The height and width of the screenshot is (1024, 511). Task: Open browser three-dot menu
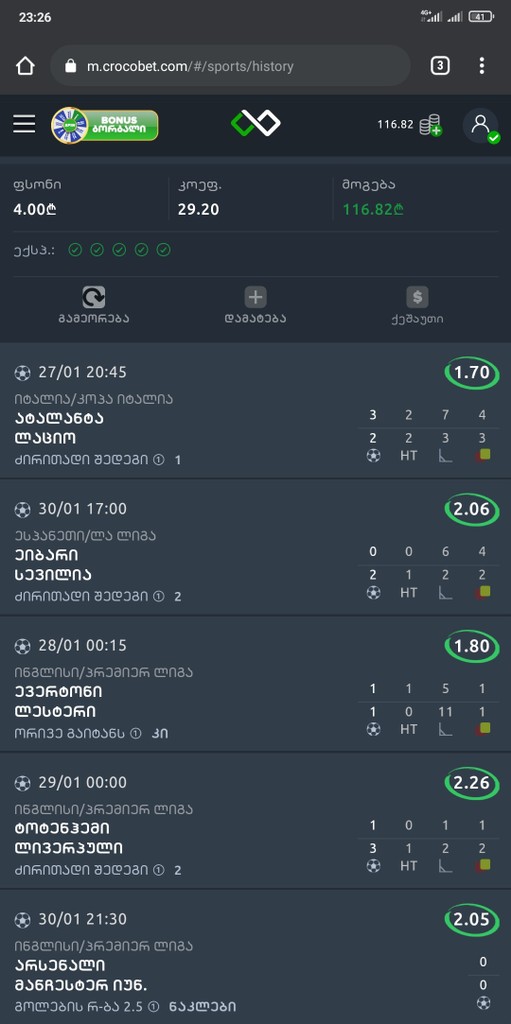pos(482,66)
